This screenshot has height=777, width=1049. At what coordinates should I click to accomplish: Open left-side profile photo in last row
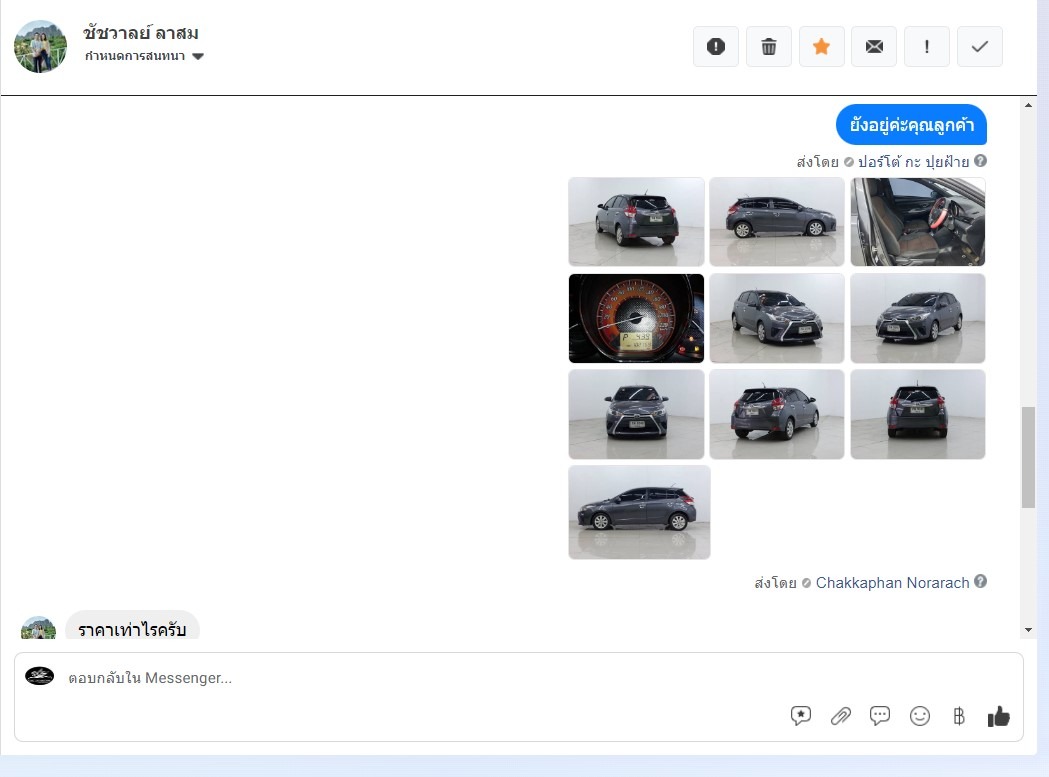(640, 512)
